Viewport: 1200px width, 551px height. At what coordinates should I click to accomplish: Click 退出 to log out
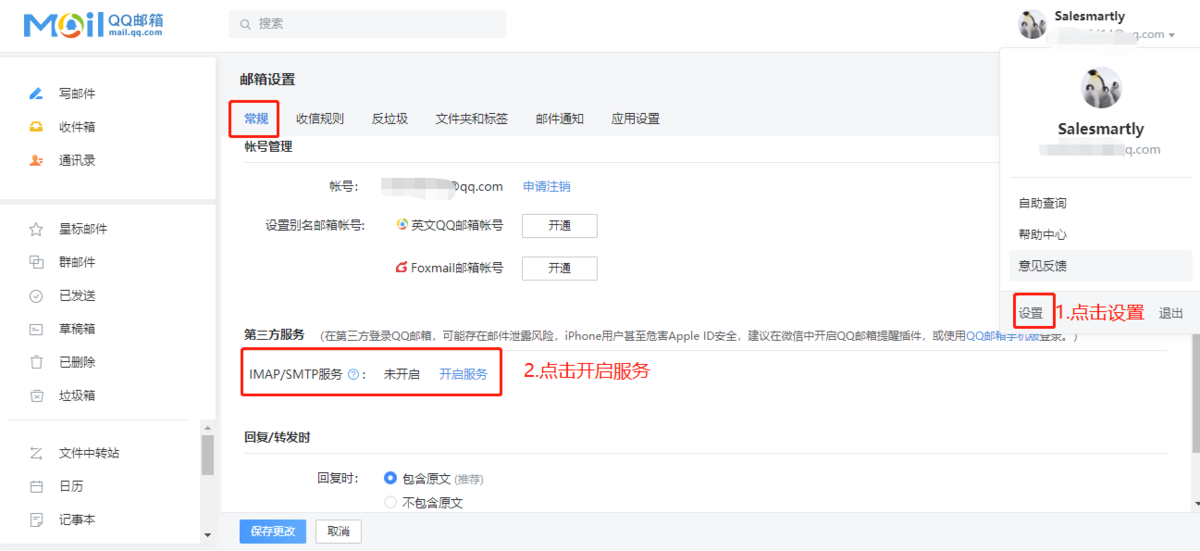[x=1171, y=313]
